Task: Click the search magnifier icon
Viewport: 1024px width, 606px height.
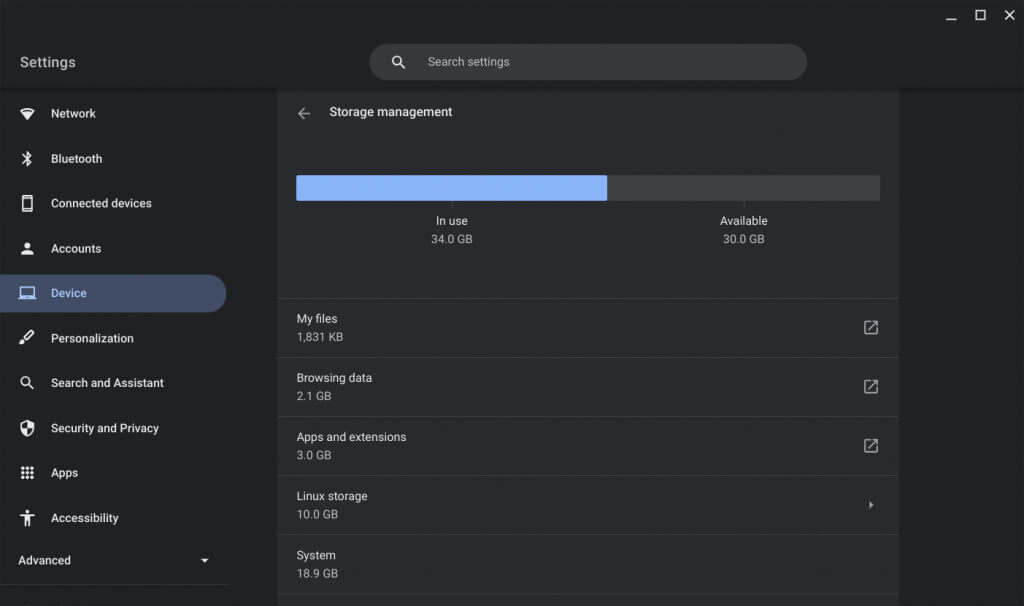Action: click(x=398, y=62)
